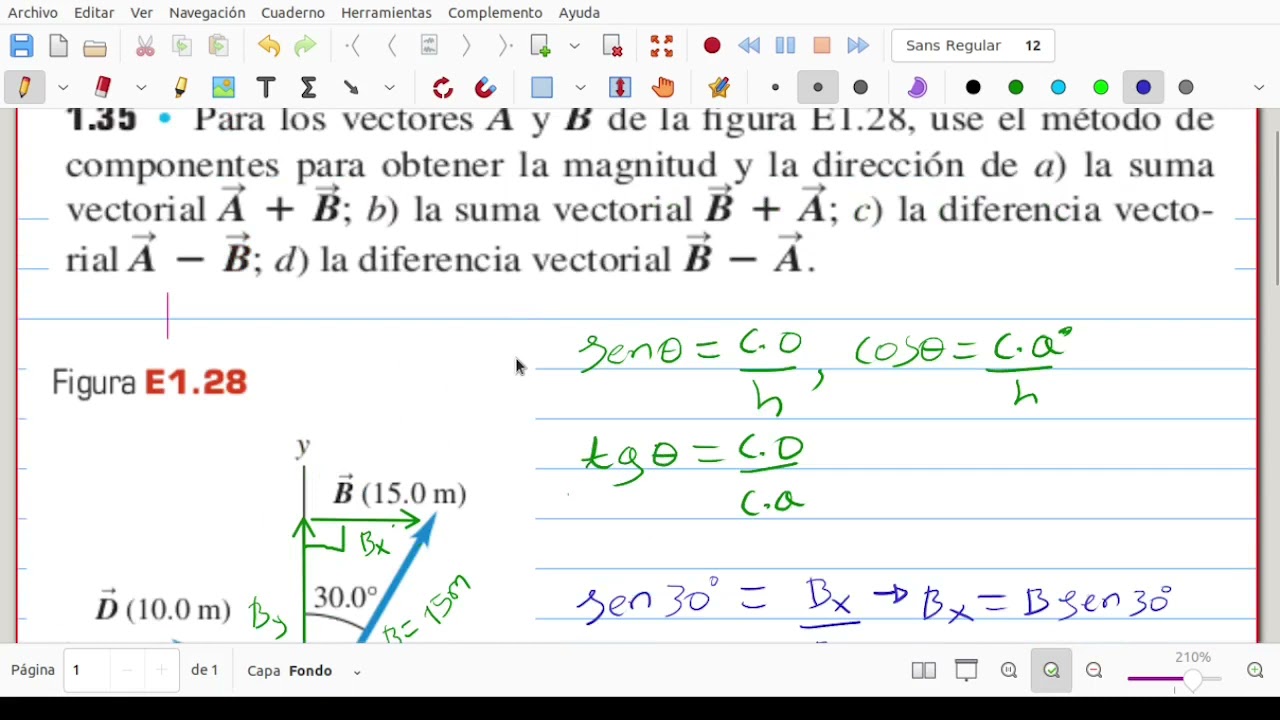The width and height of the screenshot is (1280, 720).
Task: Open the Sans Regular 12 font selector
Action: pyautogui.click(x=973, y=46)
